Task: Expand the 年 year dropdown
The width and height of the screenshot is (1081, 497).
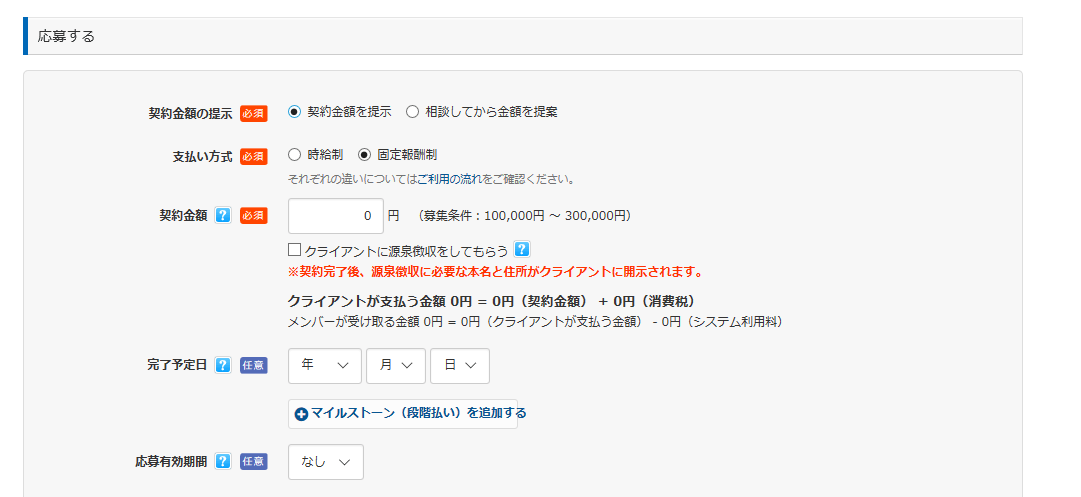Action: click(325, 366)
